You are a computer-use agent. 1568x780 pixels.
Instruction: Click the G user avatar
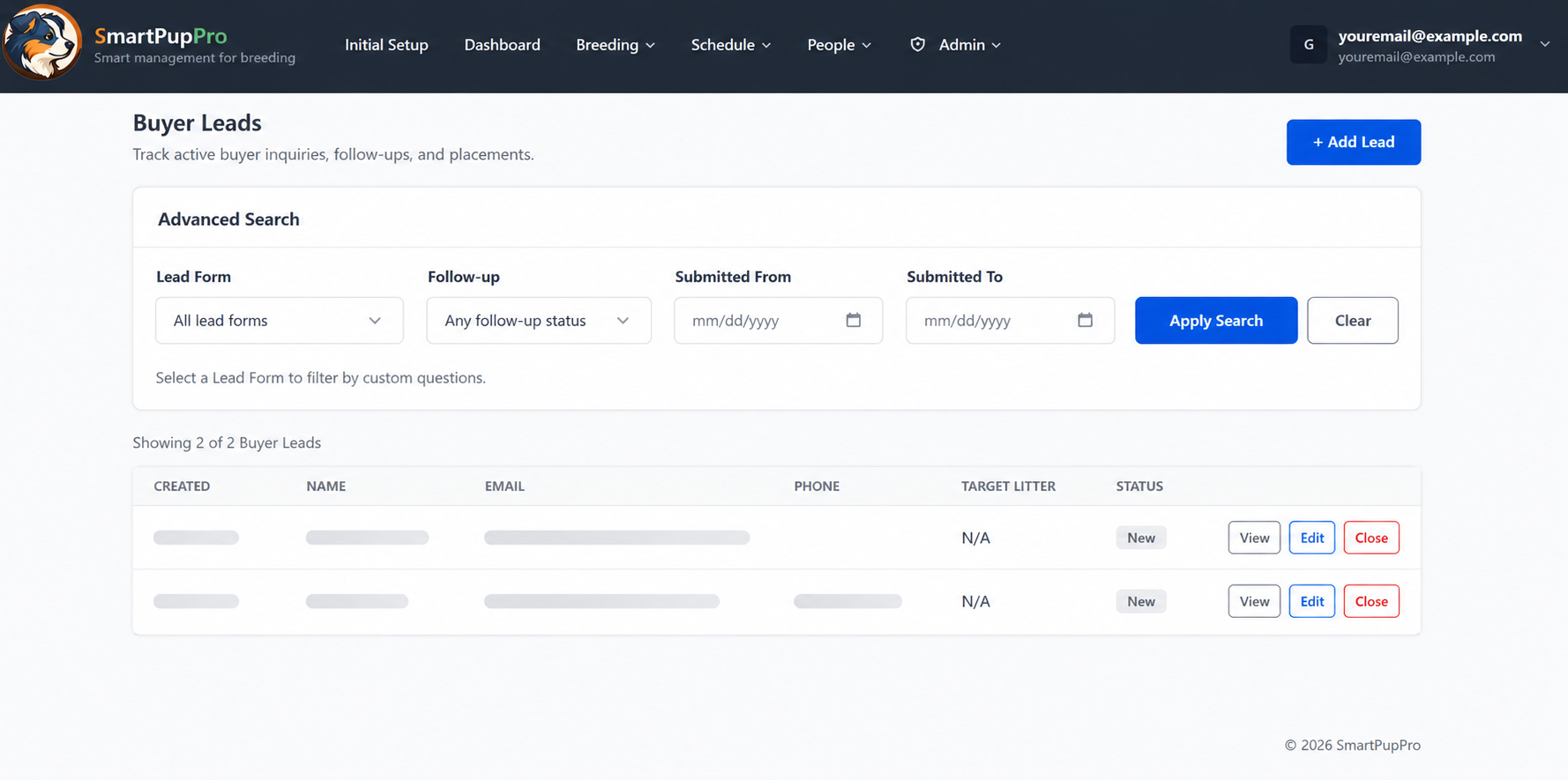(x=1309, y=45)
